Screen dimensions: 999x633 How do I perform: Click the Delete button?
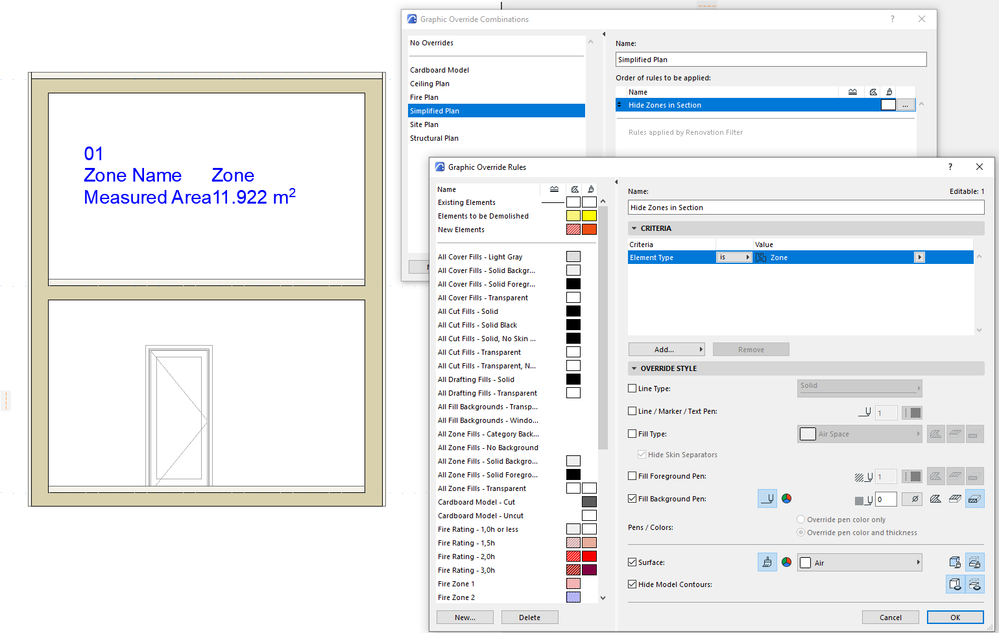pos(529,617)
